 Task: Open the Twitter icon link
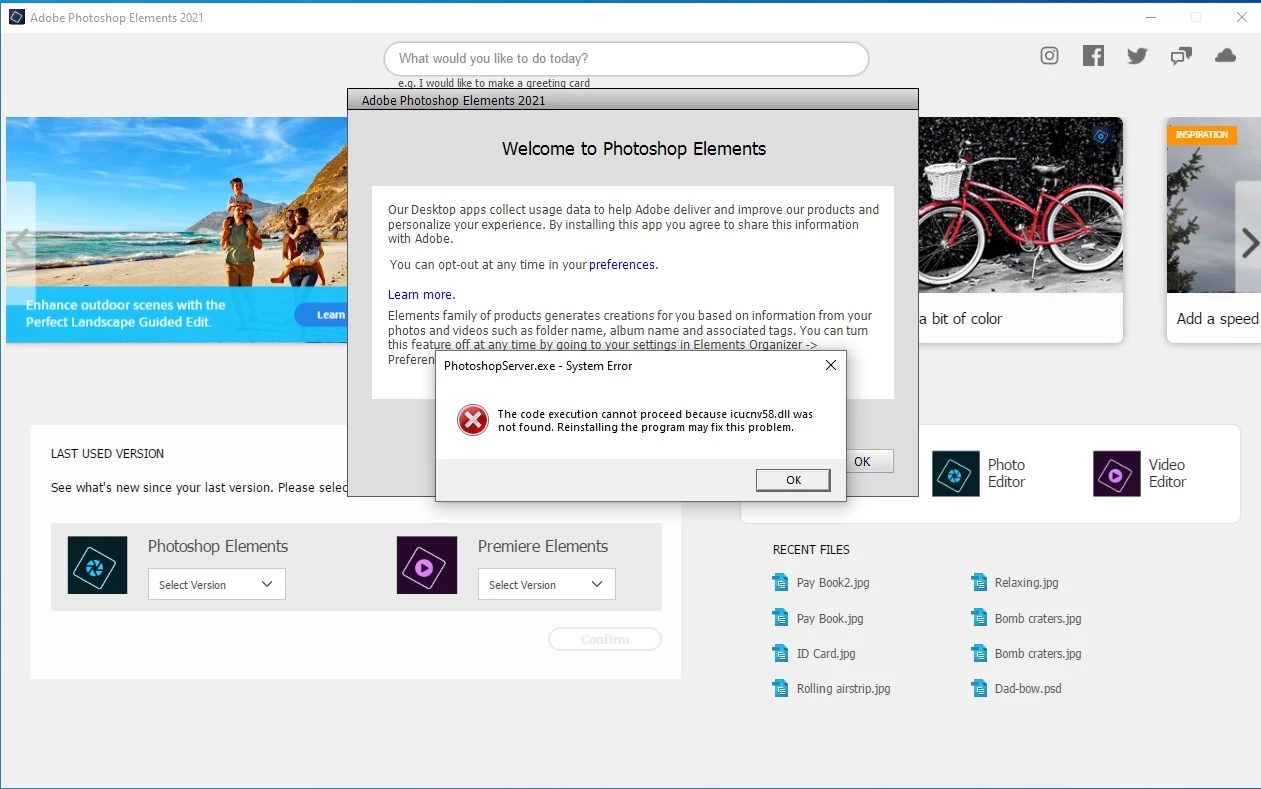pos(1137,56)
